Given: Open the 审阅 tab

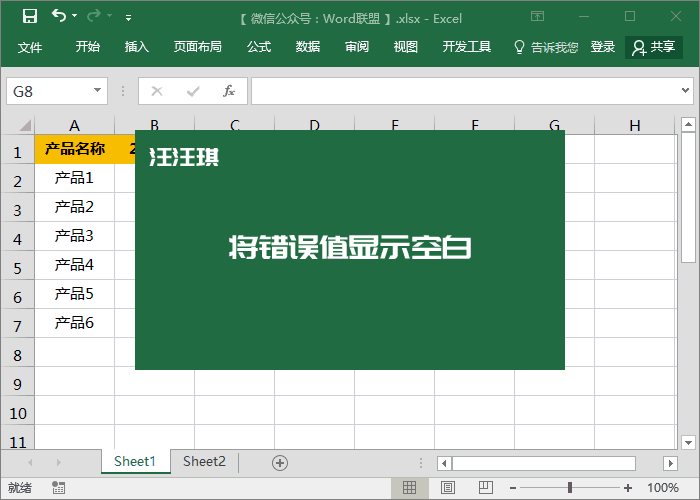Looking at the screenshot, I should 357,46.
